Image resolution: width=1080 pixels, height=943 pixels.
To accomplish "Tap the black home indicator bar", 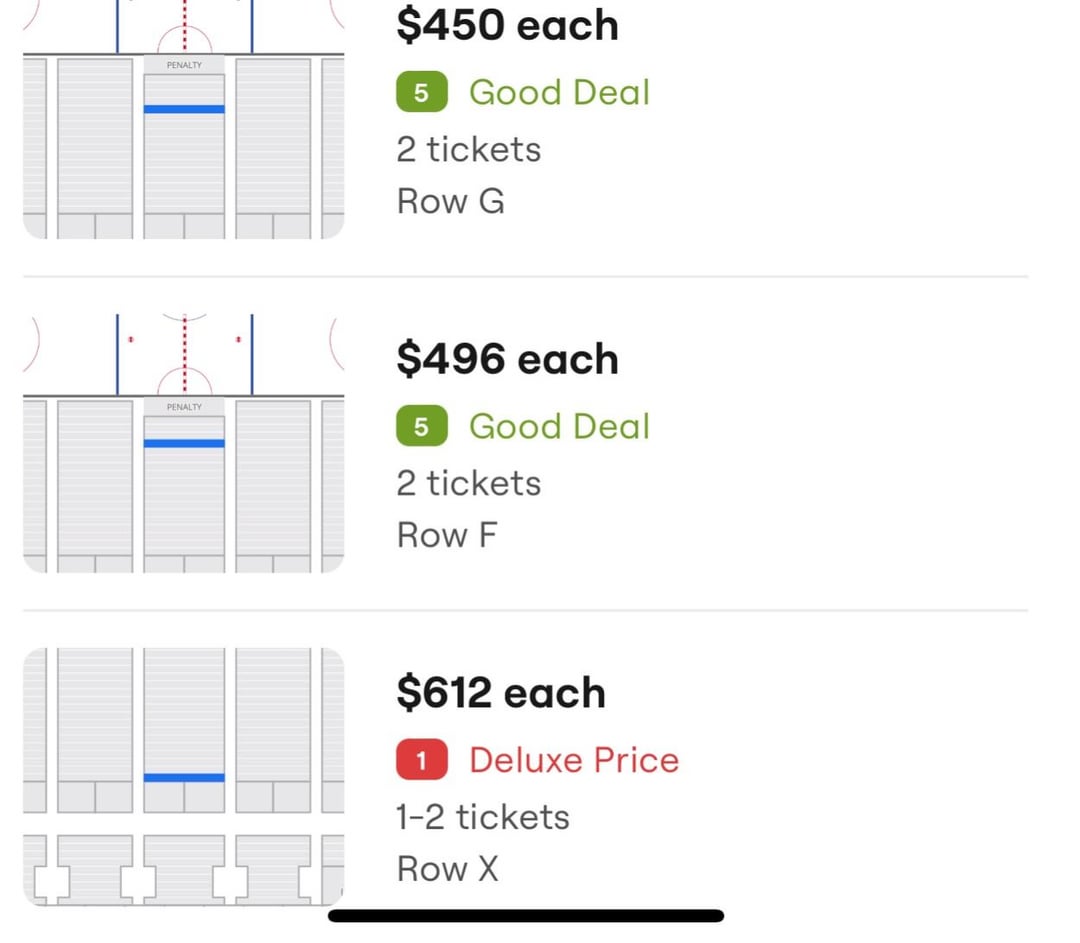I will click(526, 915).
